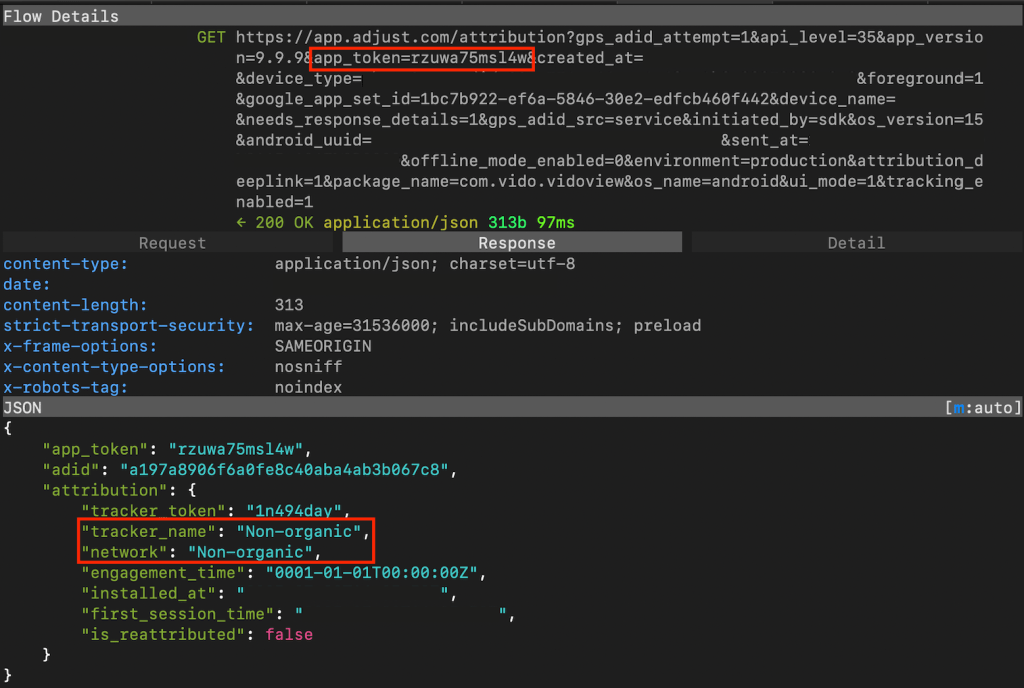Viewport: 1024px width, 688px height.
Task: Click the GET method label
Action: pyautogui.click(x=211, y=38)
